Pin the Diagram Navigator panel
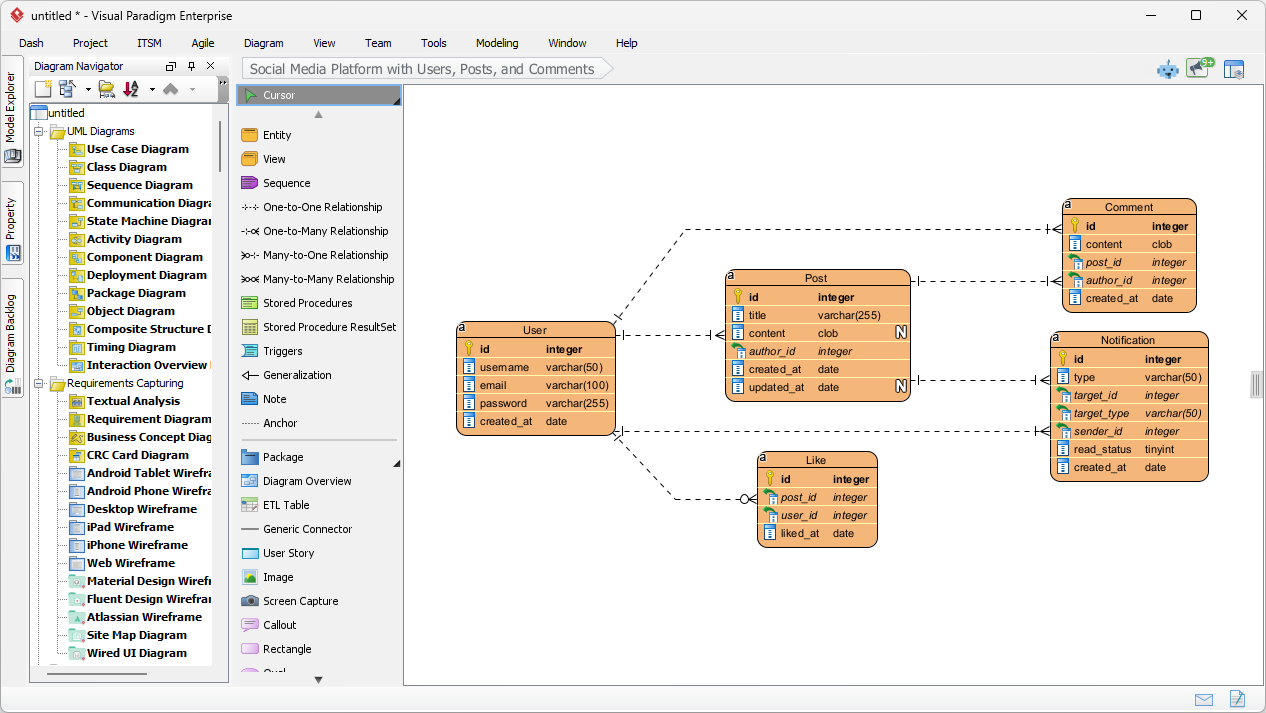 pyautogui.click(x=192, y=66)
